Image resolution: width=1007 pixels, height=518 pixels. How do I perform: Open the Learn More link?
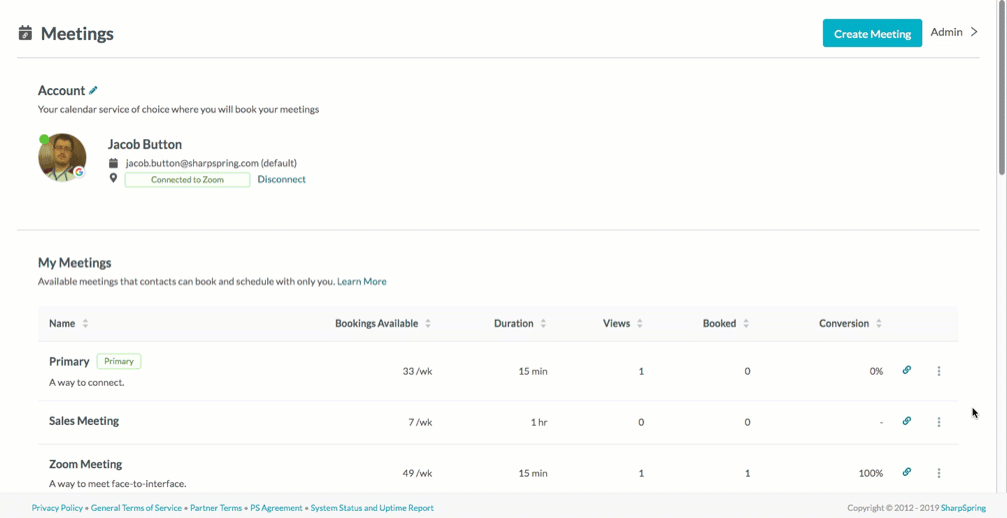[362, 281]
